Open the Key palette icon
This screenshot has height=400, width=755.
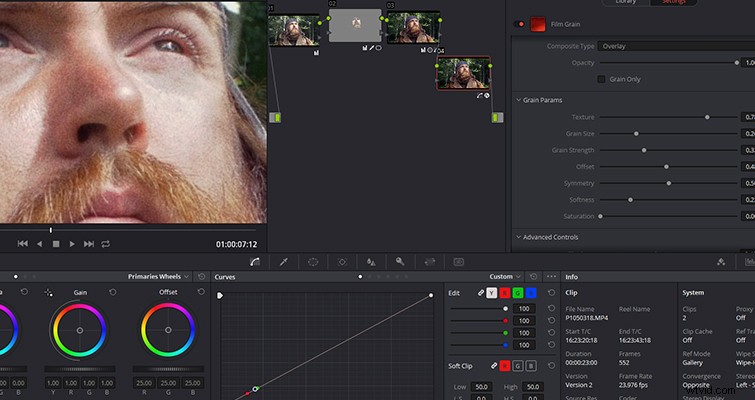(x=400, y=261)
